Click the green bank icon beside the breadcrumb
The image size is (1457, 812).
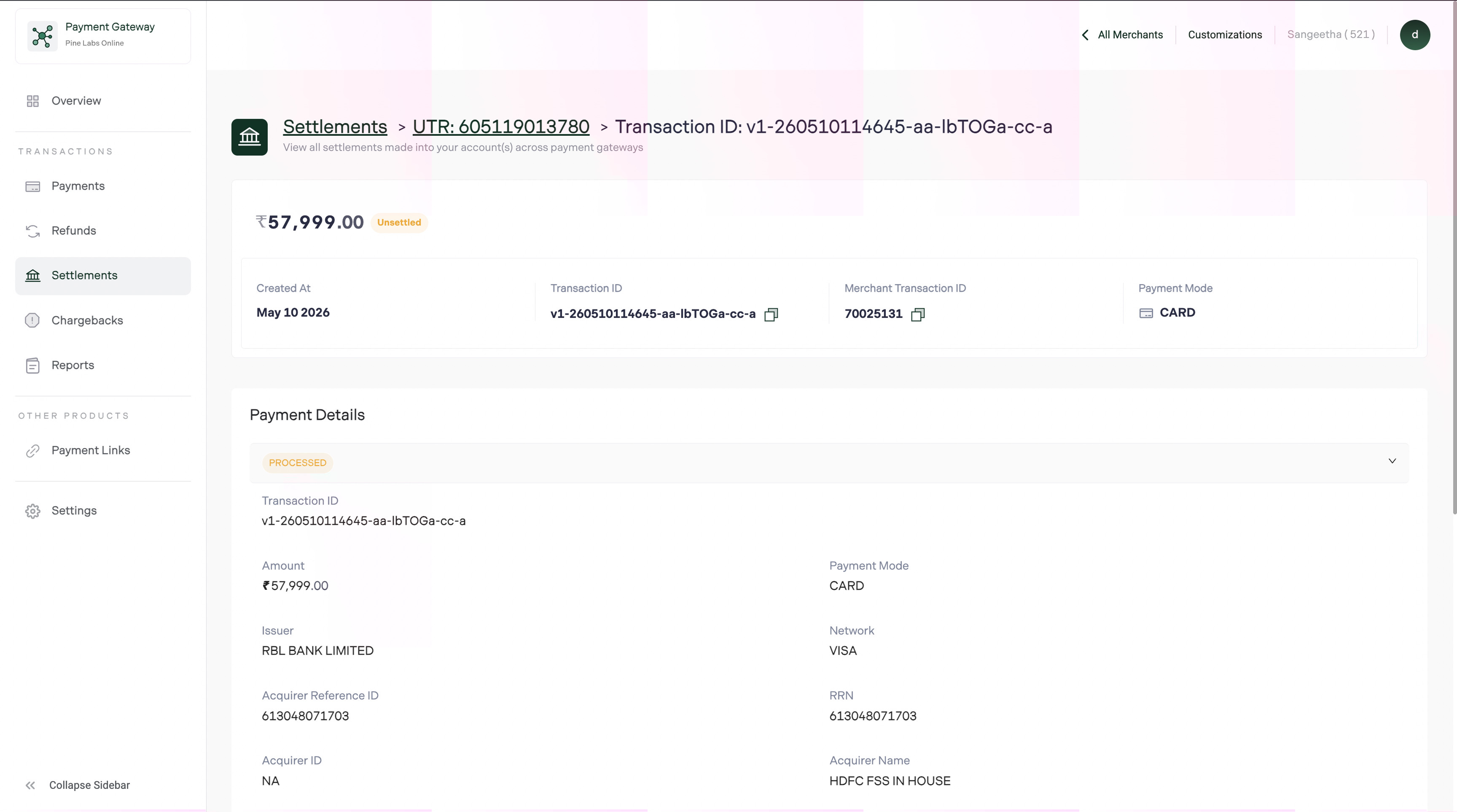click(250, 137)
